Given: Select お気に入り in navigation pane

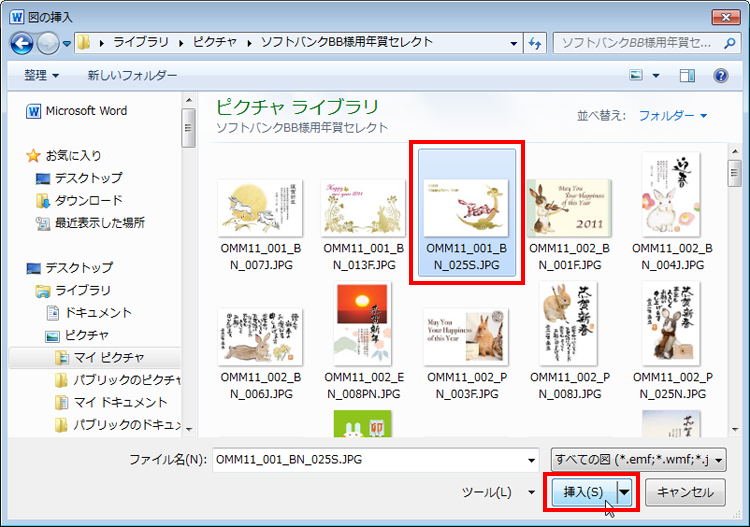Looking at the screenshot, I should tap(64, 155).
